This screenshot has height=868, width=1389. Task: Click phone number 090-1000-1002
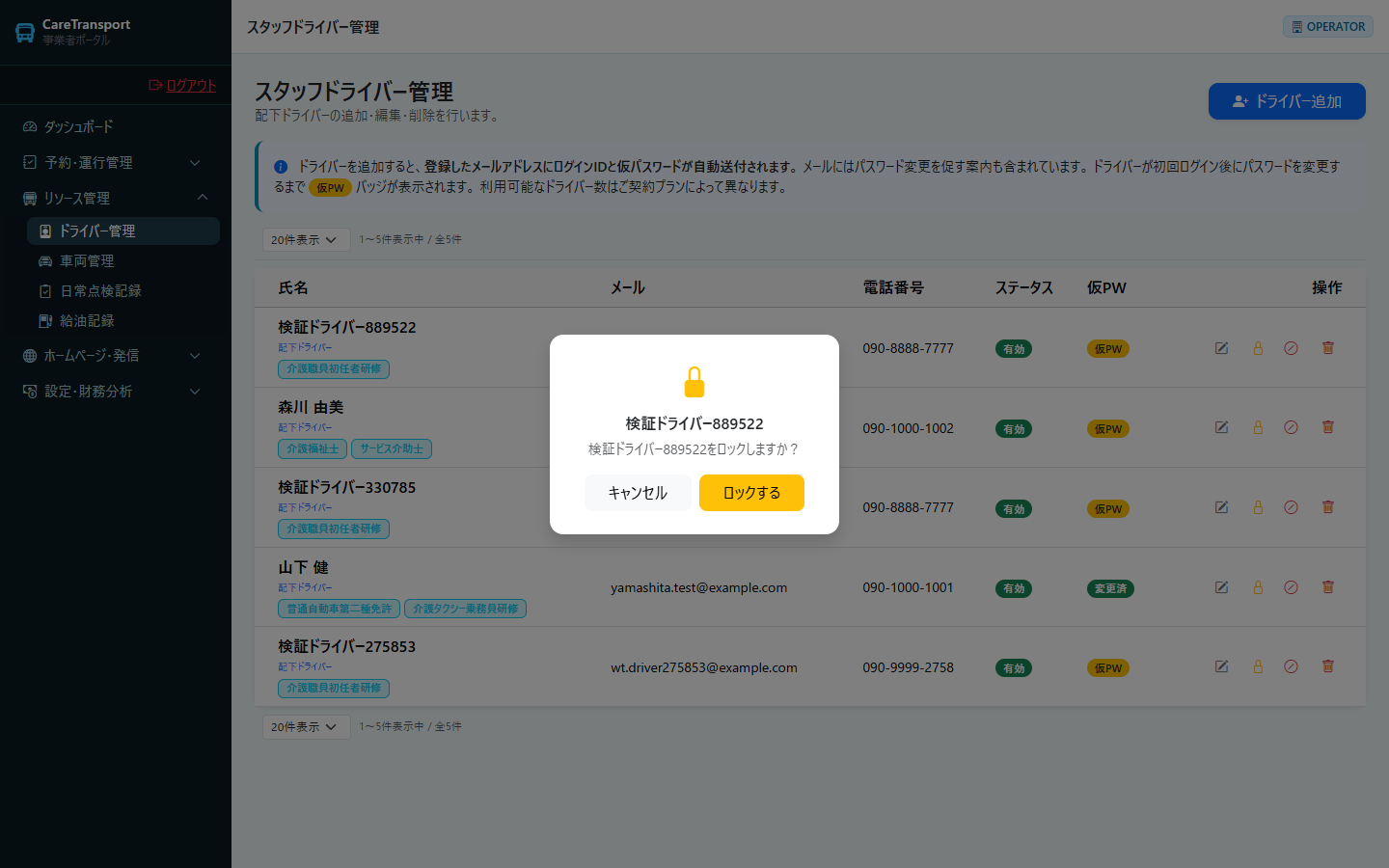(908, 428)
